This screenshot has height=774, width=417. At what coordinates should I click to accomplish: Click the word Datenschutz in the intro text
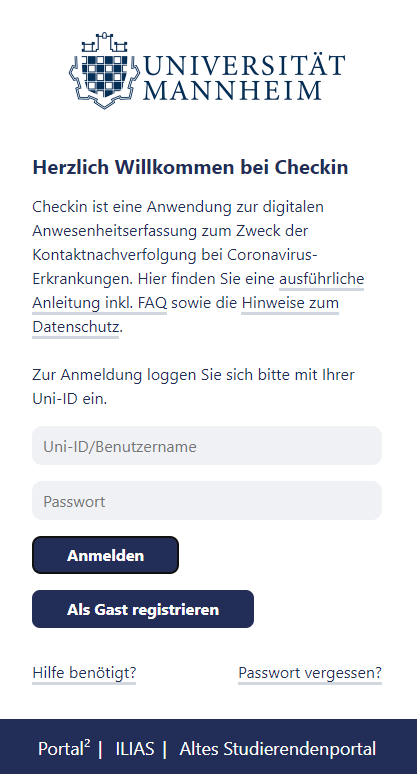click(76, 327)
